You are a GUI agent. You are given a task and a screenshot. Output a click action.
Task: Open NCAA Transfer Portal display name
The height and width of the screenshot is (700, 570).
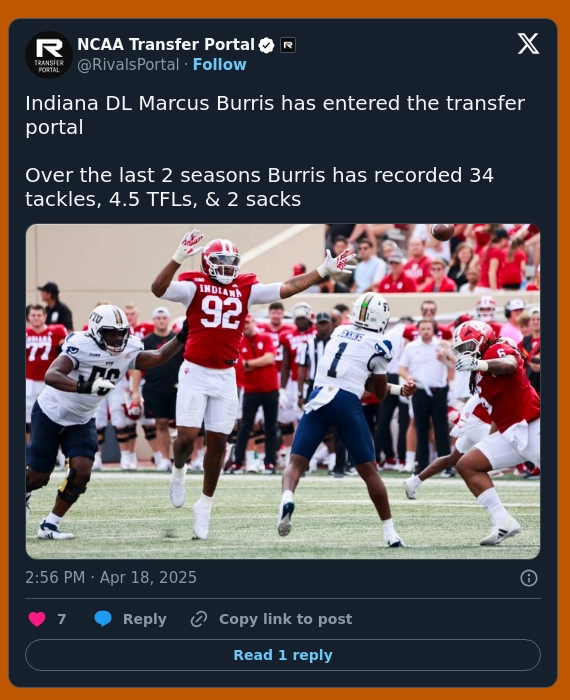(166, 45)
